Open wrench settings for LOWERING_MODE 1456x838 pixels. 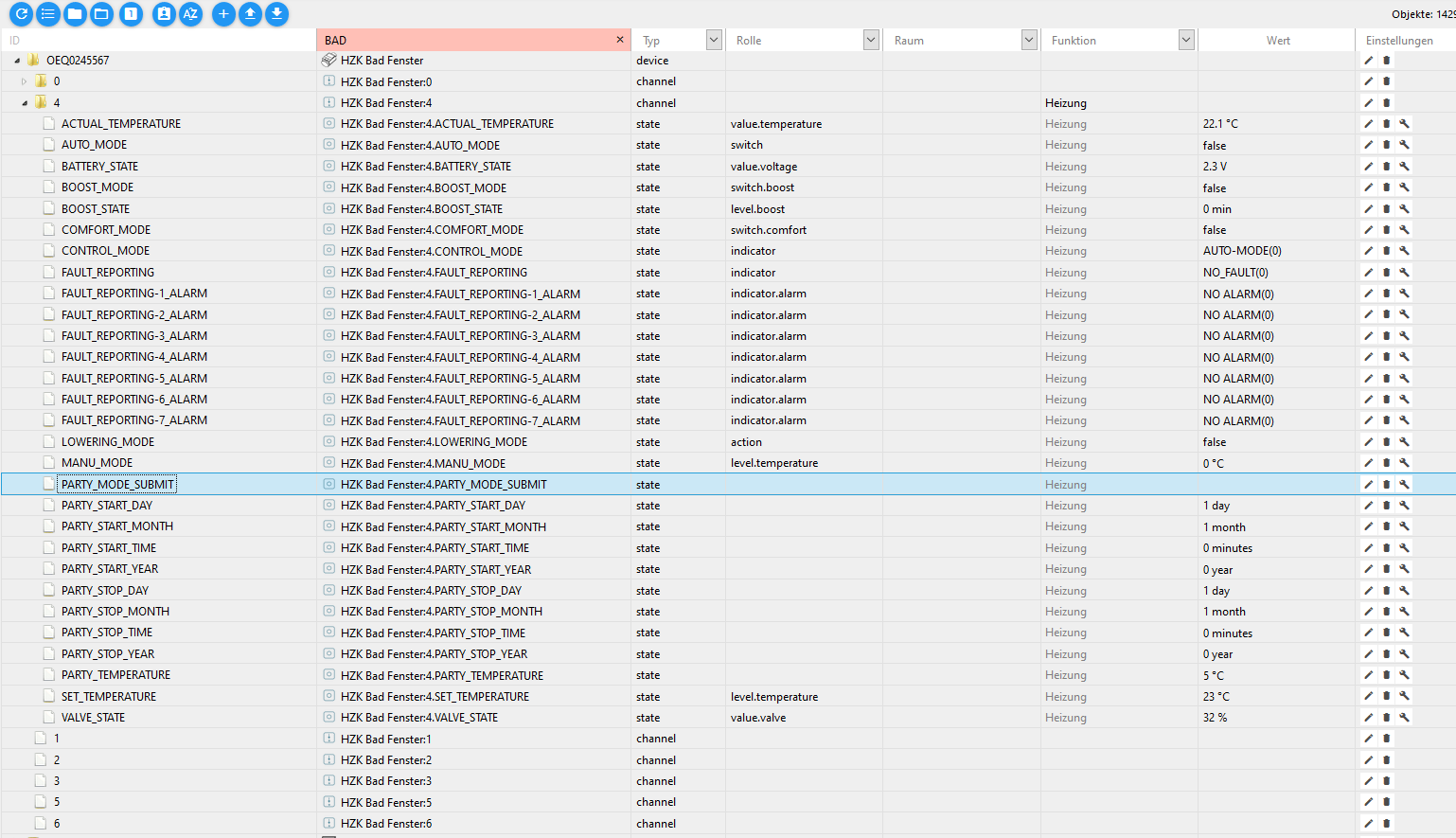coord(1405,442)
